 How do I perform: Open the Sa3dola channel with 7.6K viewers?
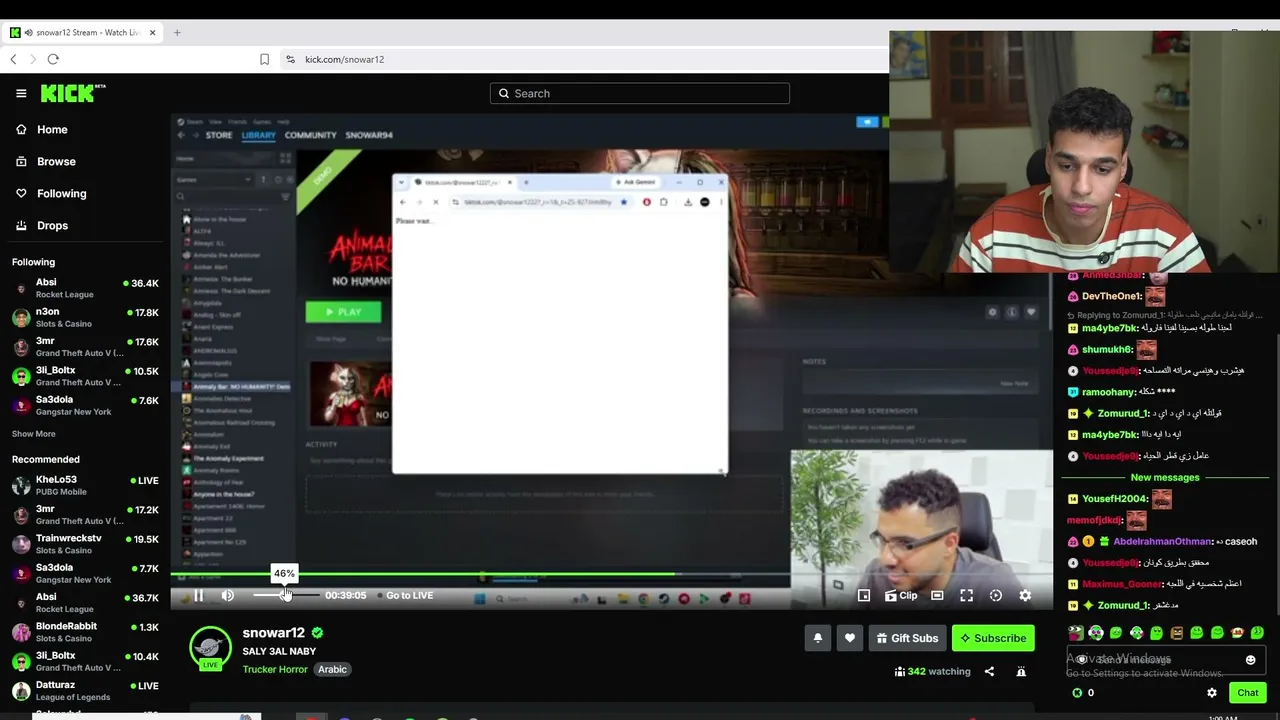click(85, 405)
